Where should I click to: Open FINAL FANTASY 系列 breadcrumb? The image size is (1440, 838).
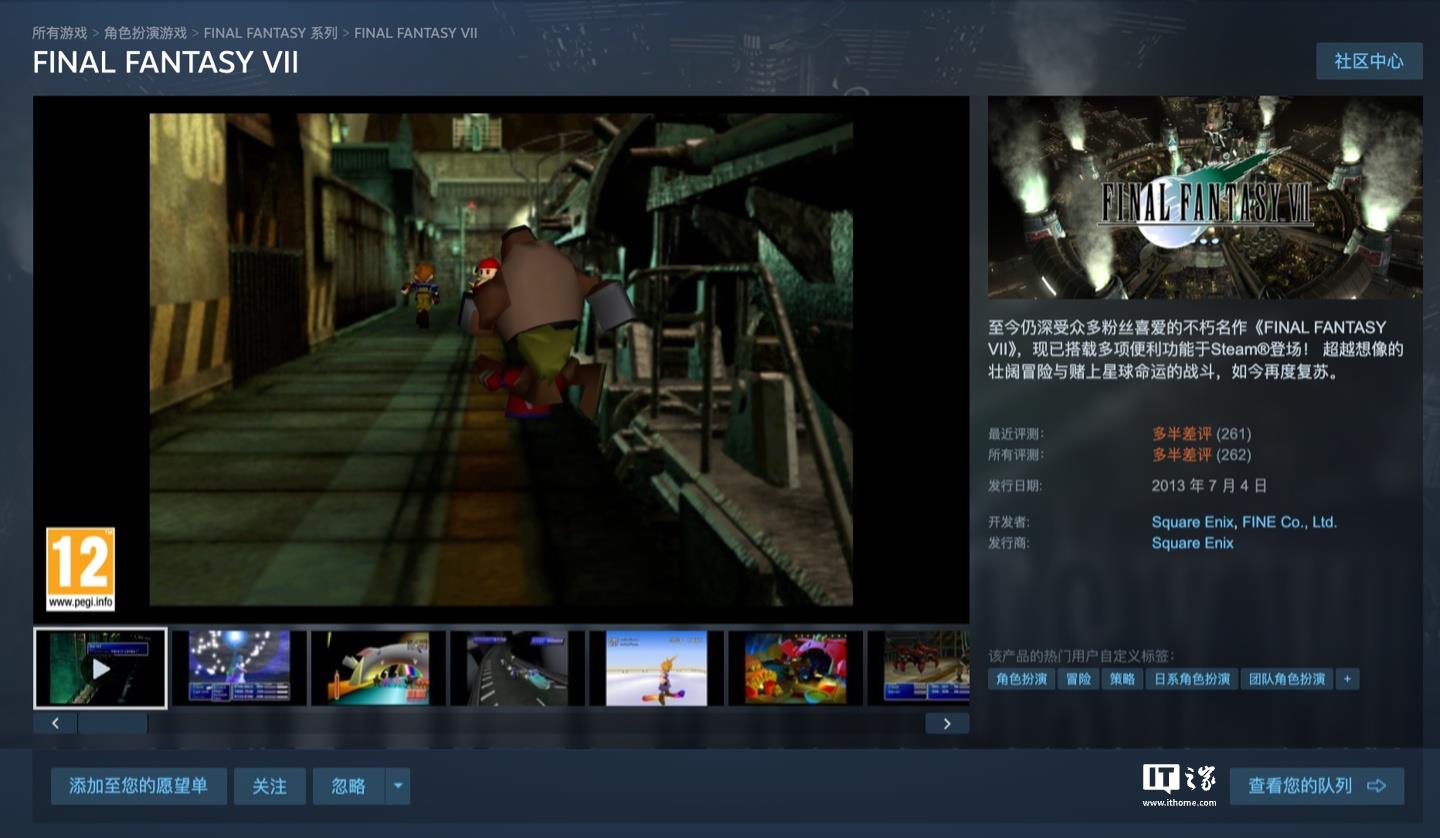pos(270,33)
